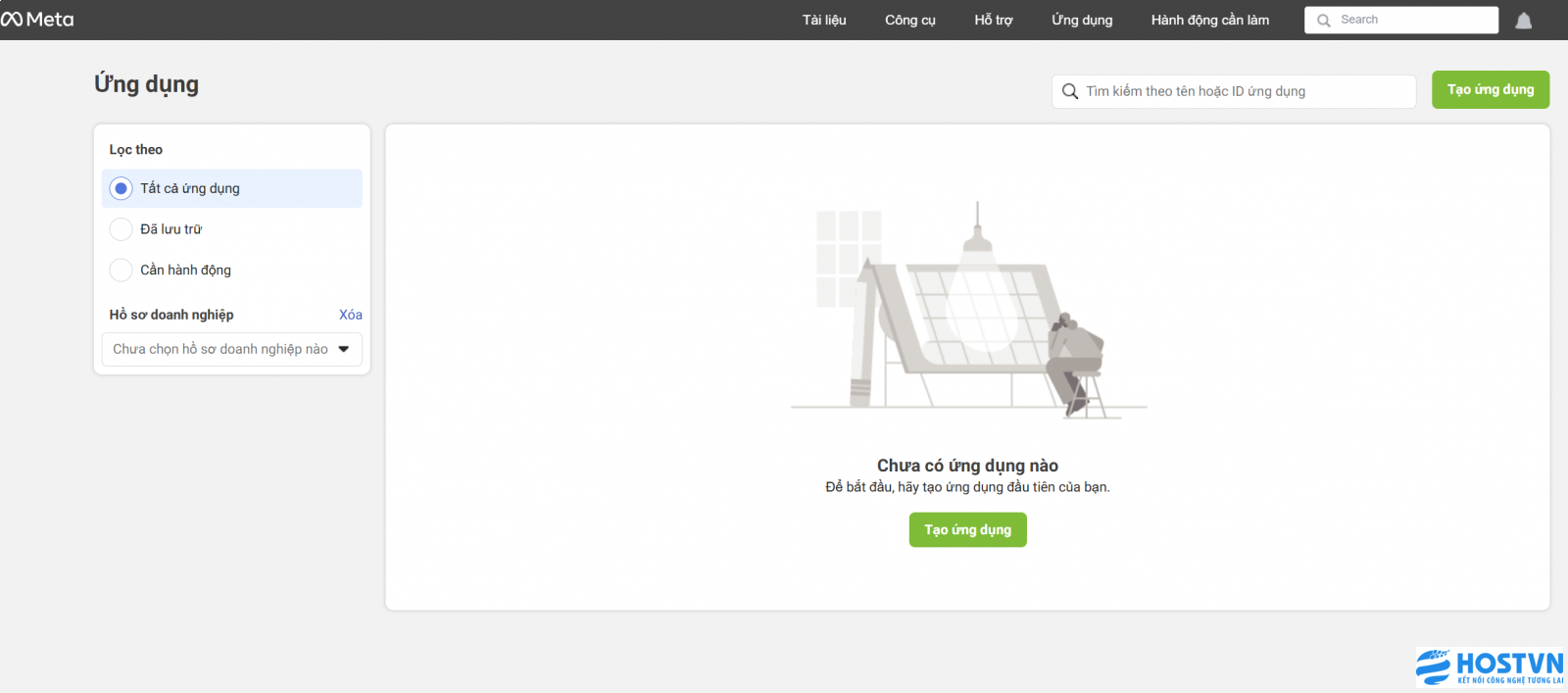
Task: Focus the top Search input field
Action: 1401,20
